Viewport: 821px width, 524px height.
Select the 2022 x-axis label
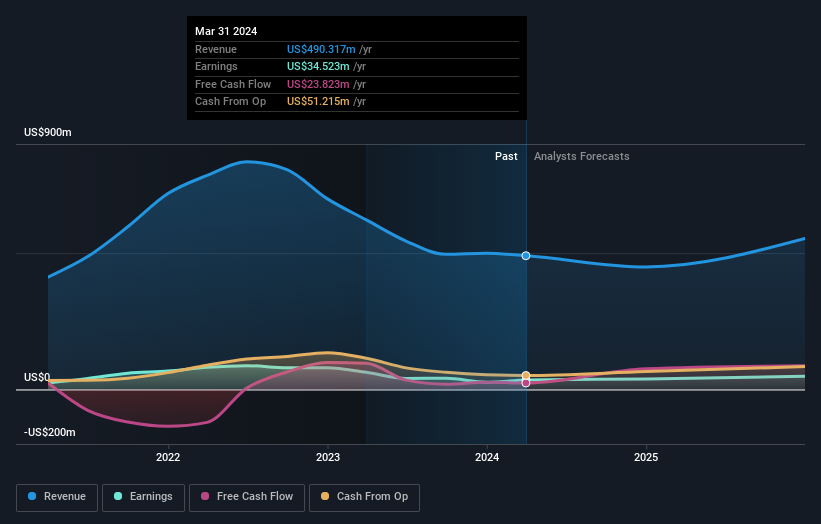tap(168, 457)
